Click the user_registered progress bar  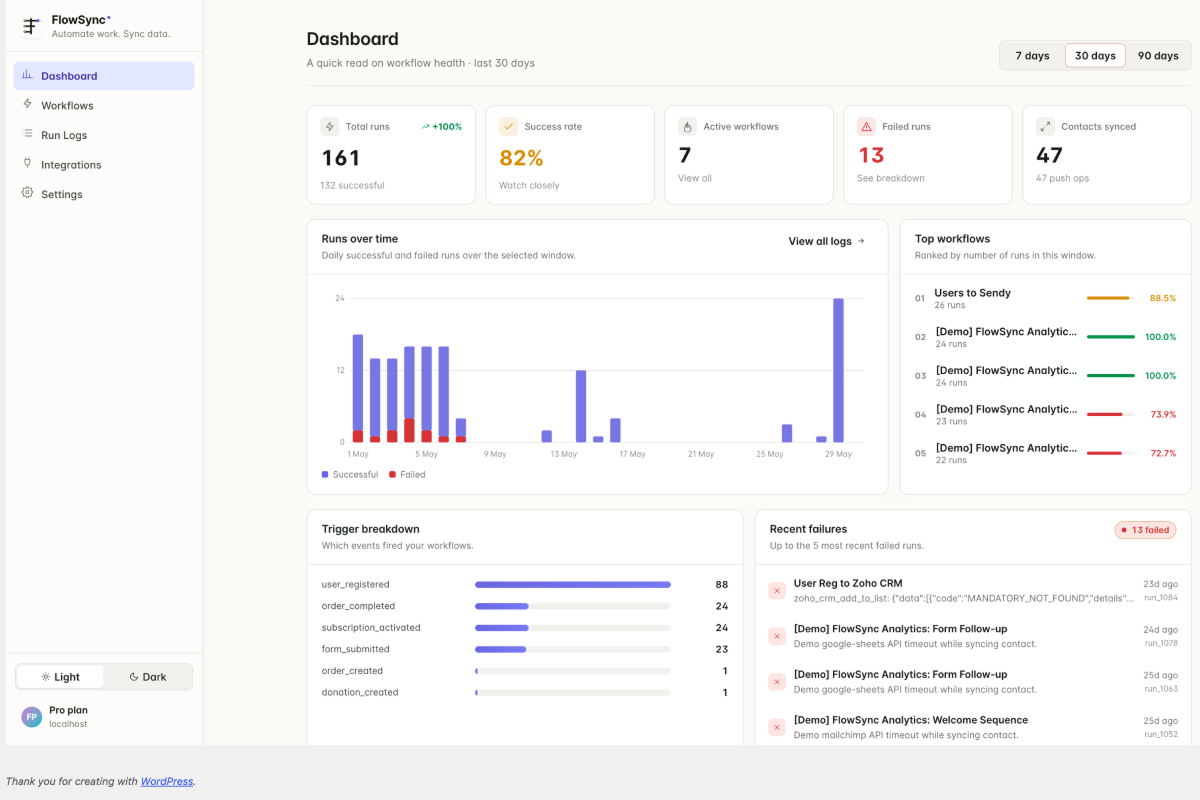pos(573,584)
